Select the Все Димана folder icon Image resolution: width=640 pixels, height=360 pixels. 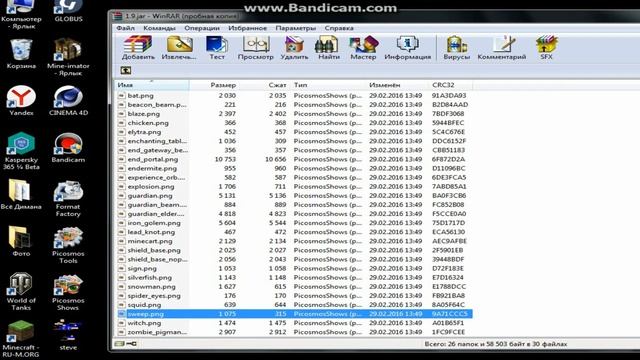(x=21, y=194)
